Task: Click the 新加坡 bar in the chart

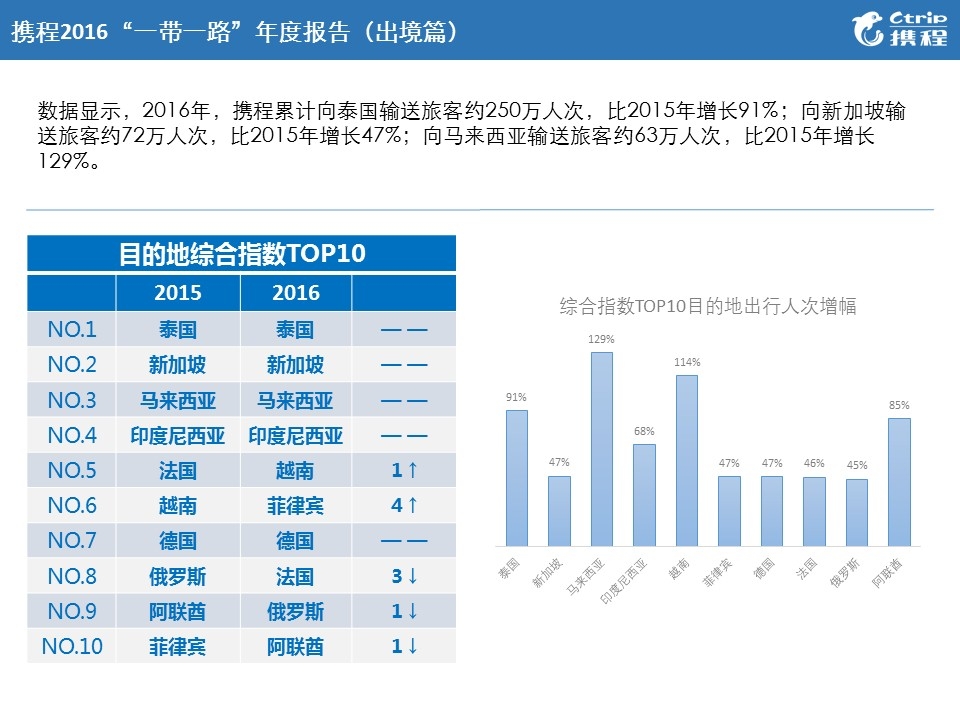Action: (559, 511)
